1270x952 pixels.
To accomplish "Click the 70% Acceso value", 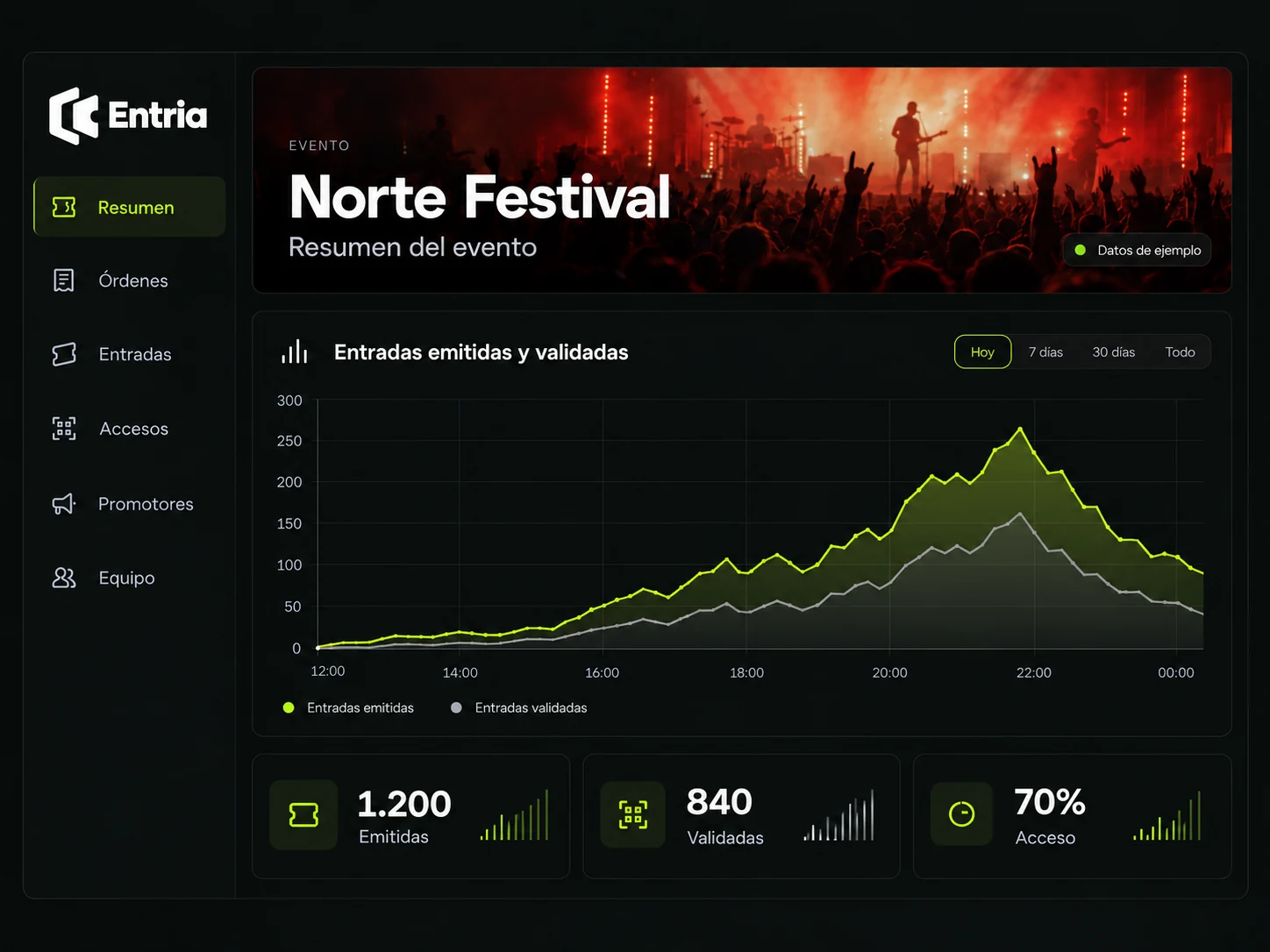I will (x=1050, y=802).
